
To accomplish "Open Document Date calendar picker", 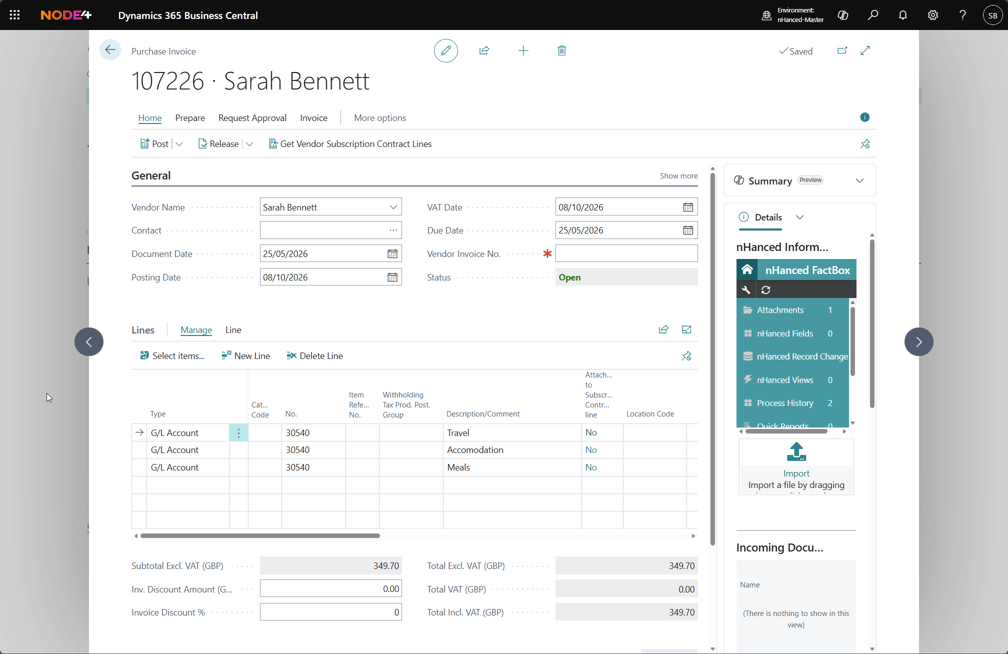I will 392,253.
